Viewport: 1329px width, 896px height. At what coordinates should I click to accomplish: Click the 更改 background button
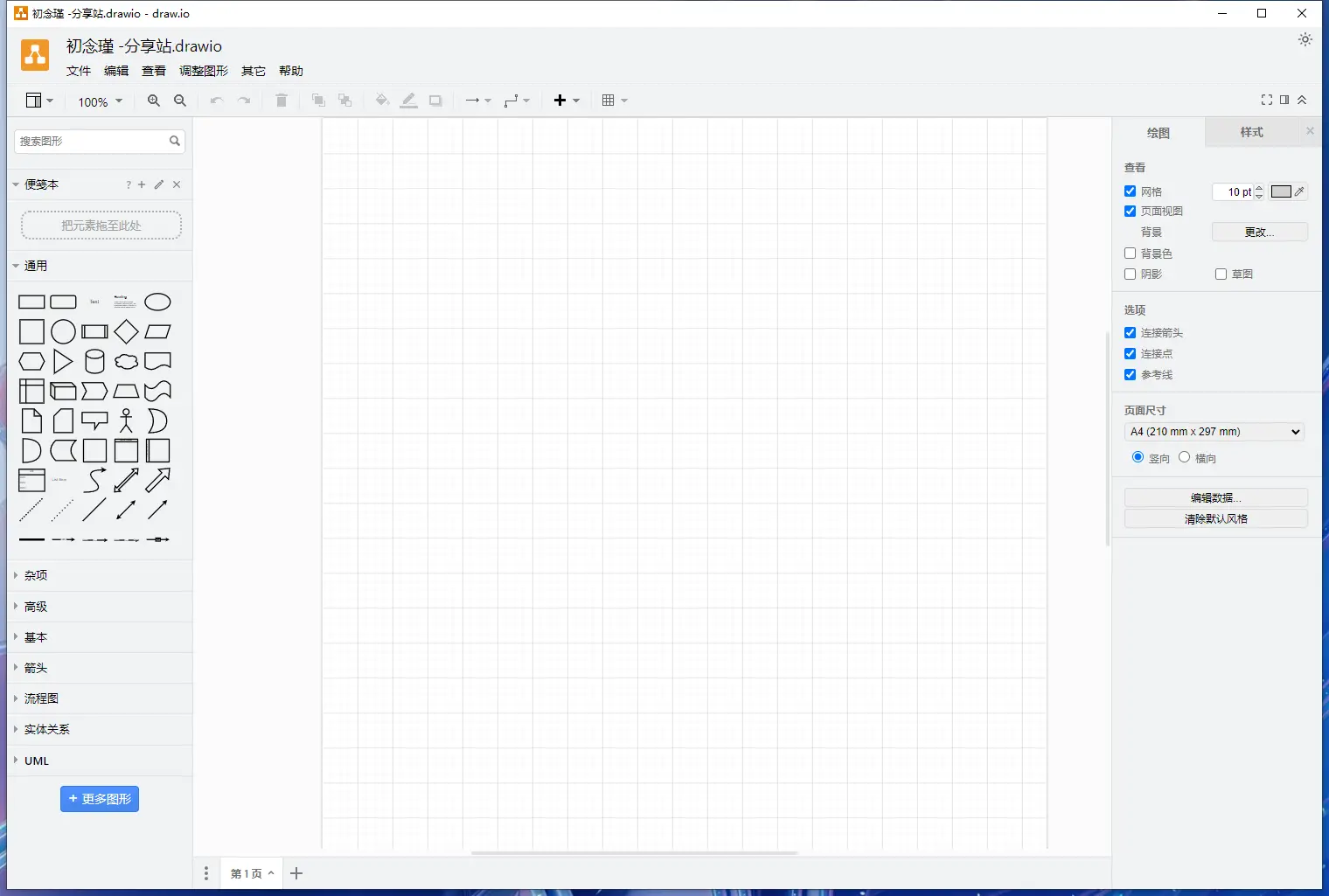coord(1259,232)
